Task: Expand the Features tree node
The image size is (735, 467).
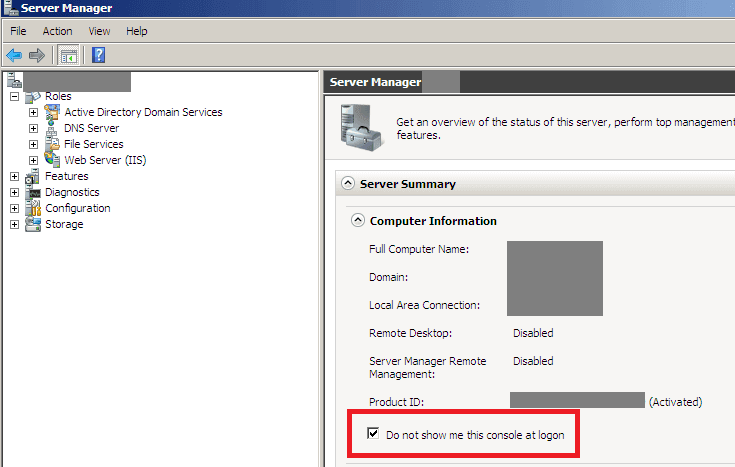Action: [15, 176]
